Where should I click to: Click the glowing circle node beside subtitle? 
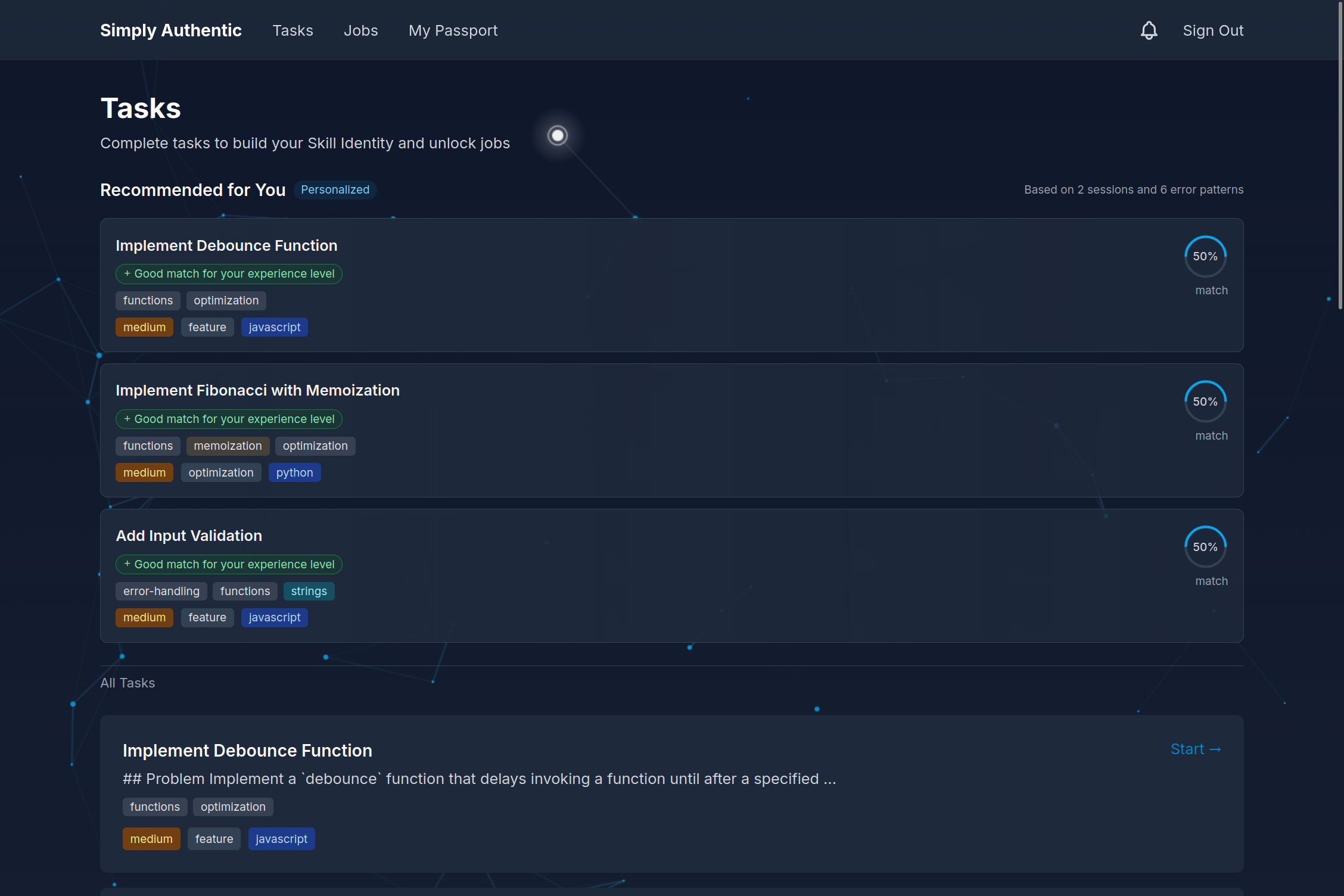(x=558, y=136)
